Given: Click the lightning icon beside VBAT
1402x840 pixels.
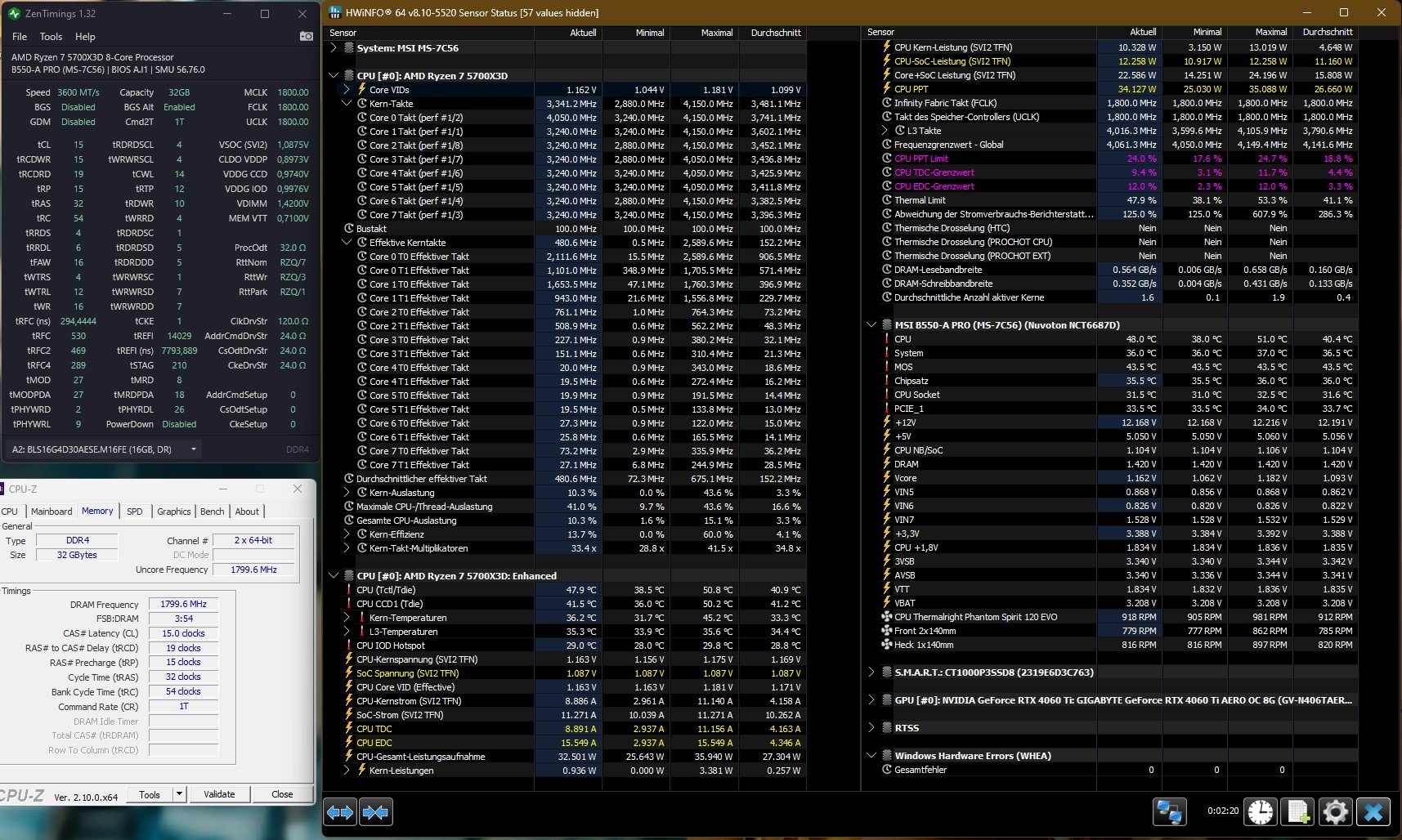Looking at the screenshot, I should coord(886,603).
